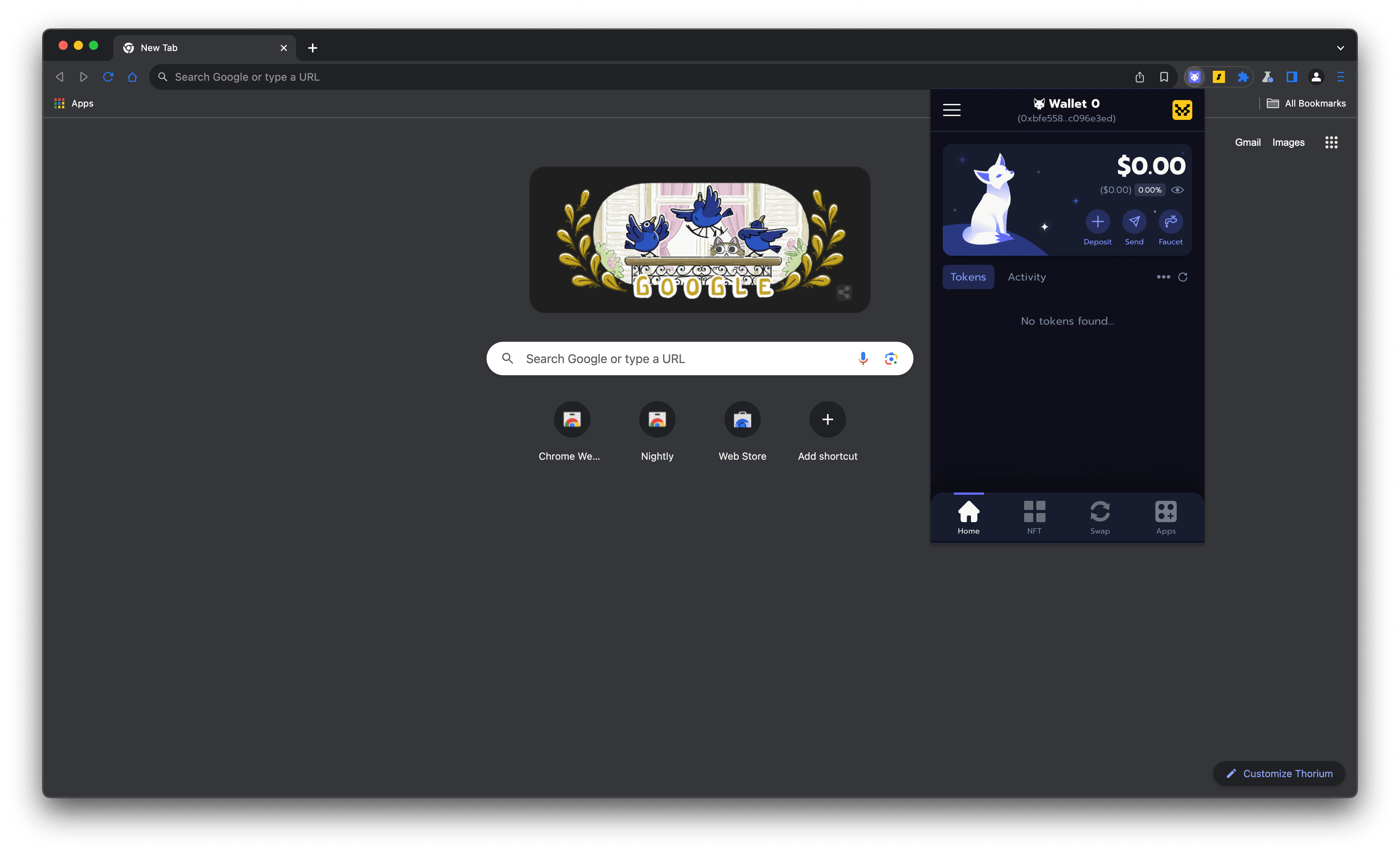Bookmark this tab with the bookmark icon

click(x=1164, y=77)
